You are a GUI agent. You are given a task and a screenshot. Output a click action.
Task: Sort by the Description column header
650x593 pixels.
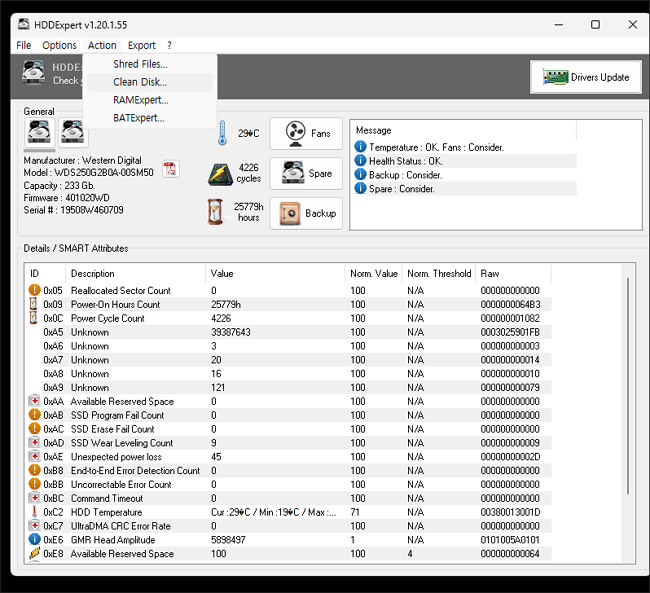136,274
